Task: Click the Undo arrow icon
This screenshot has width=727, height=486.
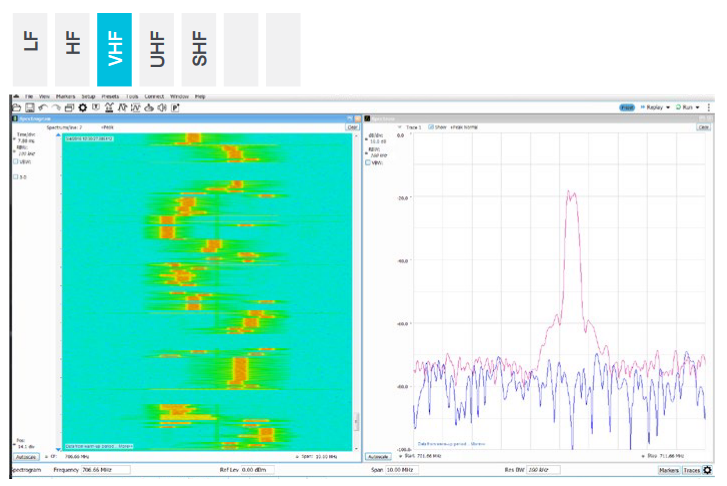Action: tap(43, 107)
